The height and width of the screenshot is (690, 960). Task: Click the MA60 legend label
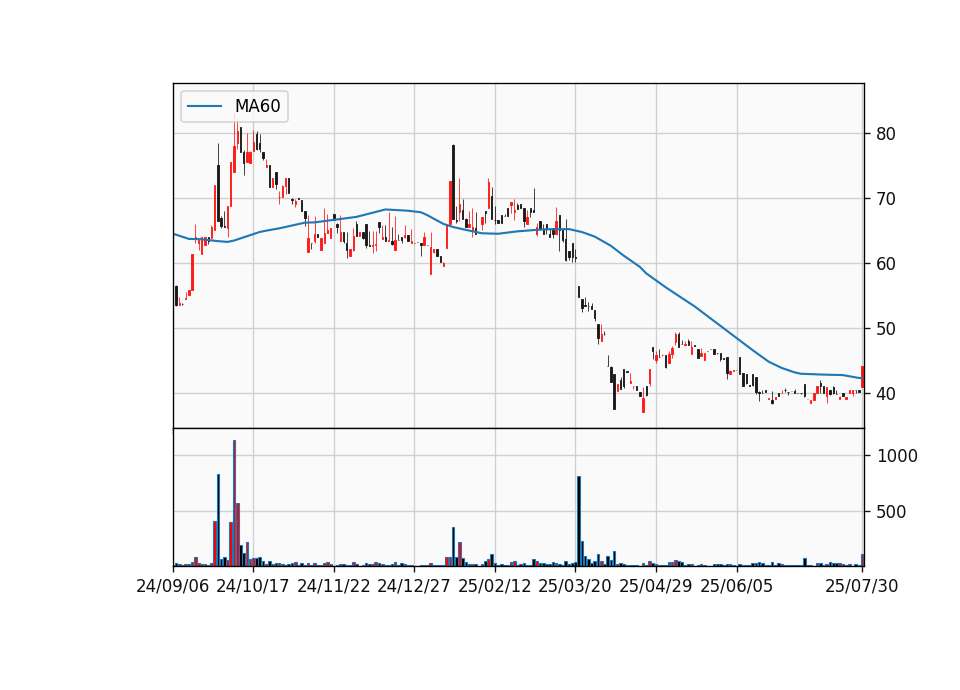[257, 106]
